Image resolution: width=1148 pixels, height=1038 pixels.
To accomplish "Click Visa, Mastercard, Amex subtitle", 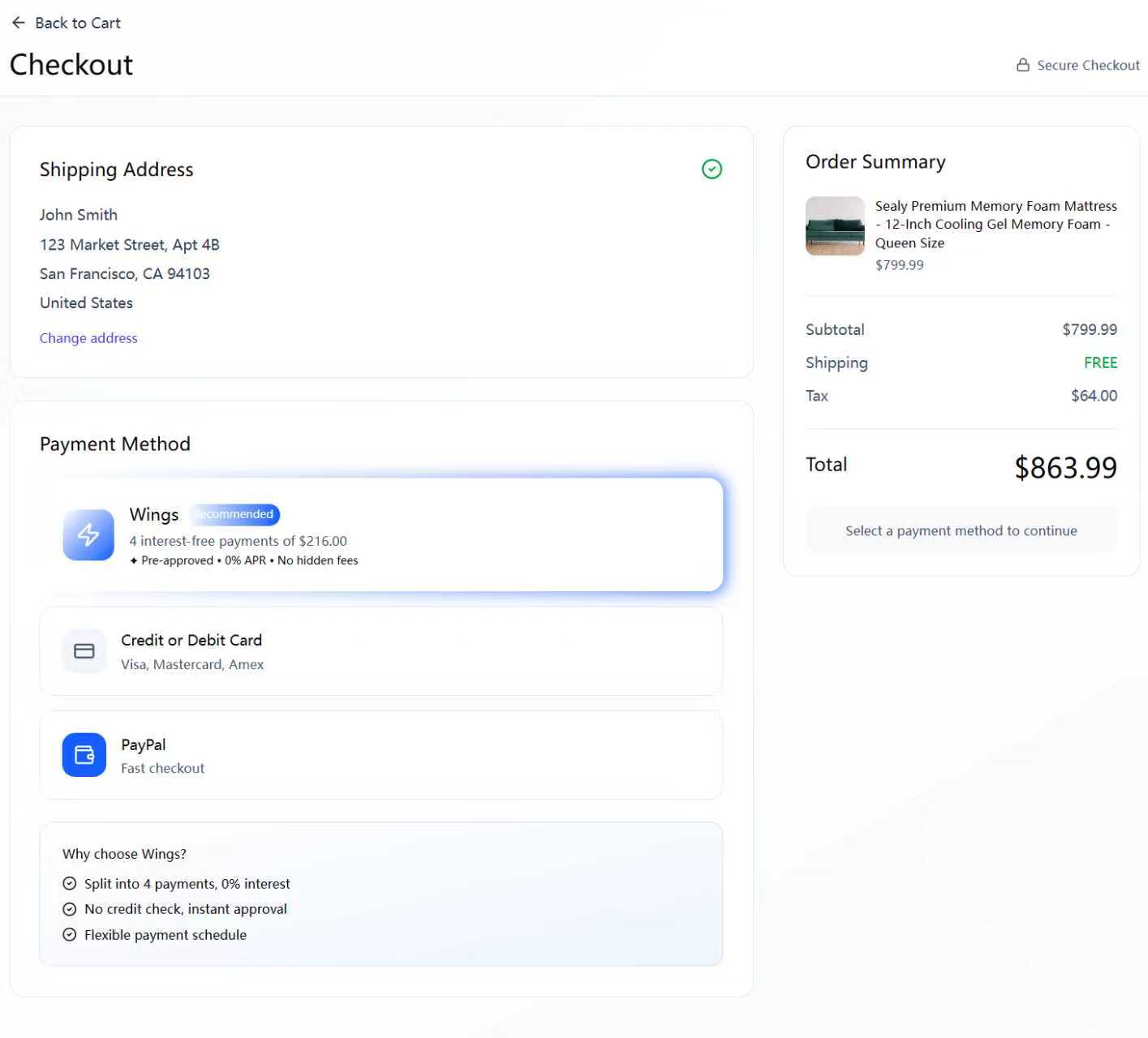I will [192, 664].
